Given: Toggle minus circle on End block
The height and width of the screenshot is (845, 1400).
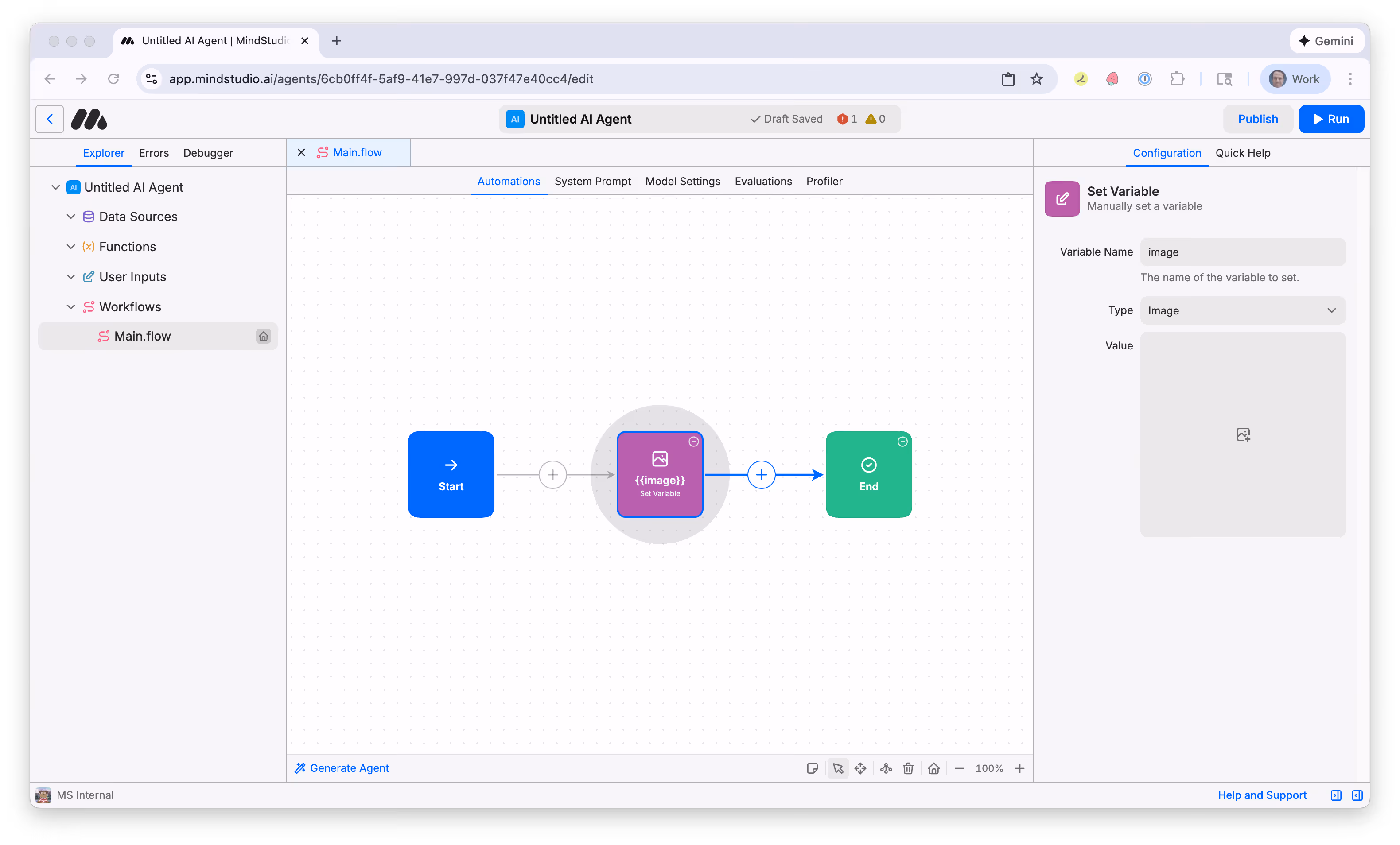Looking at the screenshot, I should tap(902, 441).
